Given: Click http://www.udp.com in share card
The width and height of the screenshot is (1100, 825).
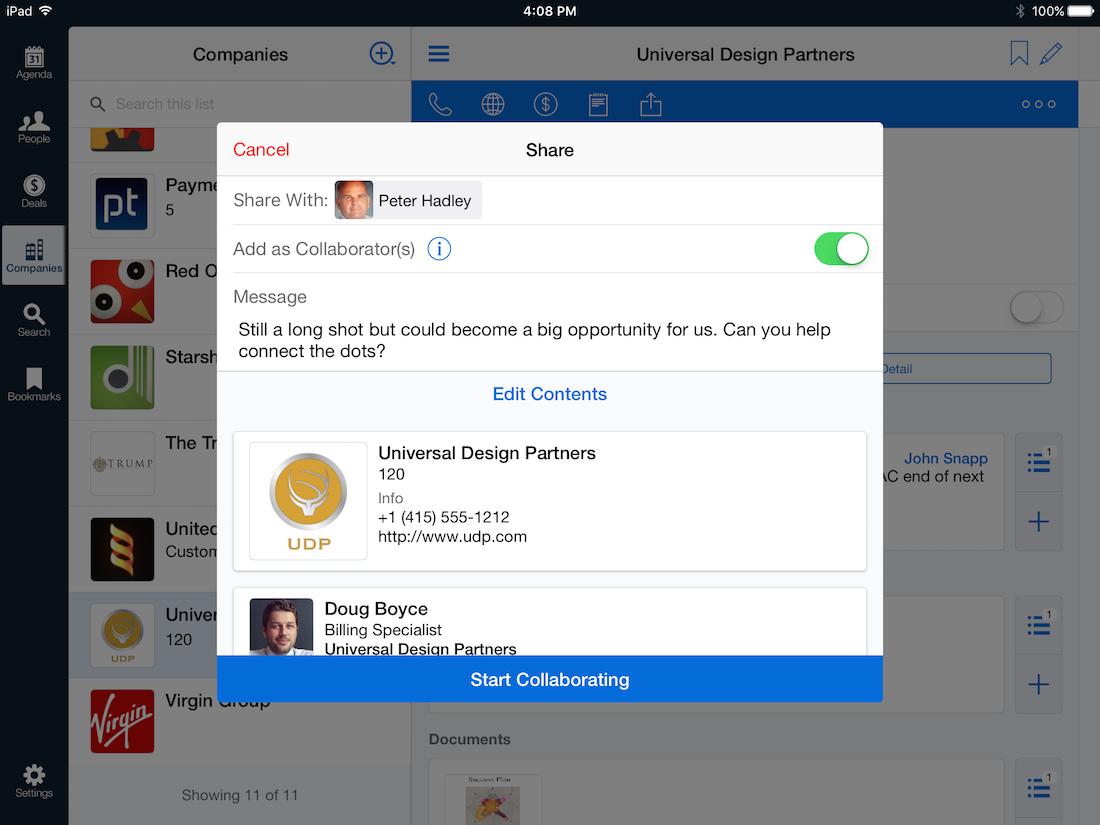Looking at the screenshot, I should click(x=452, y=537).
